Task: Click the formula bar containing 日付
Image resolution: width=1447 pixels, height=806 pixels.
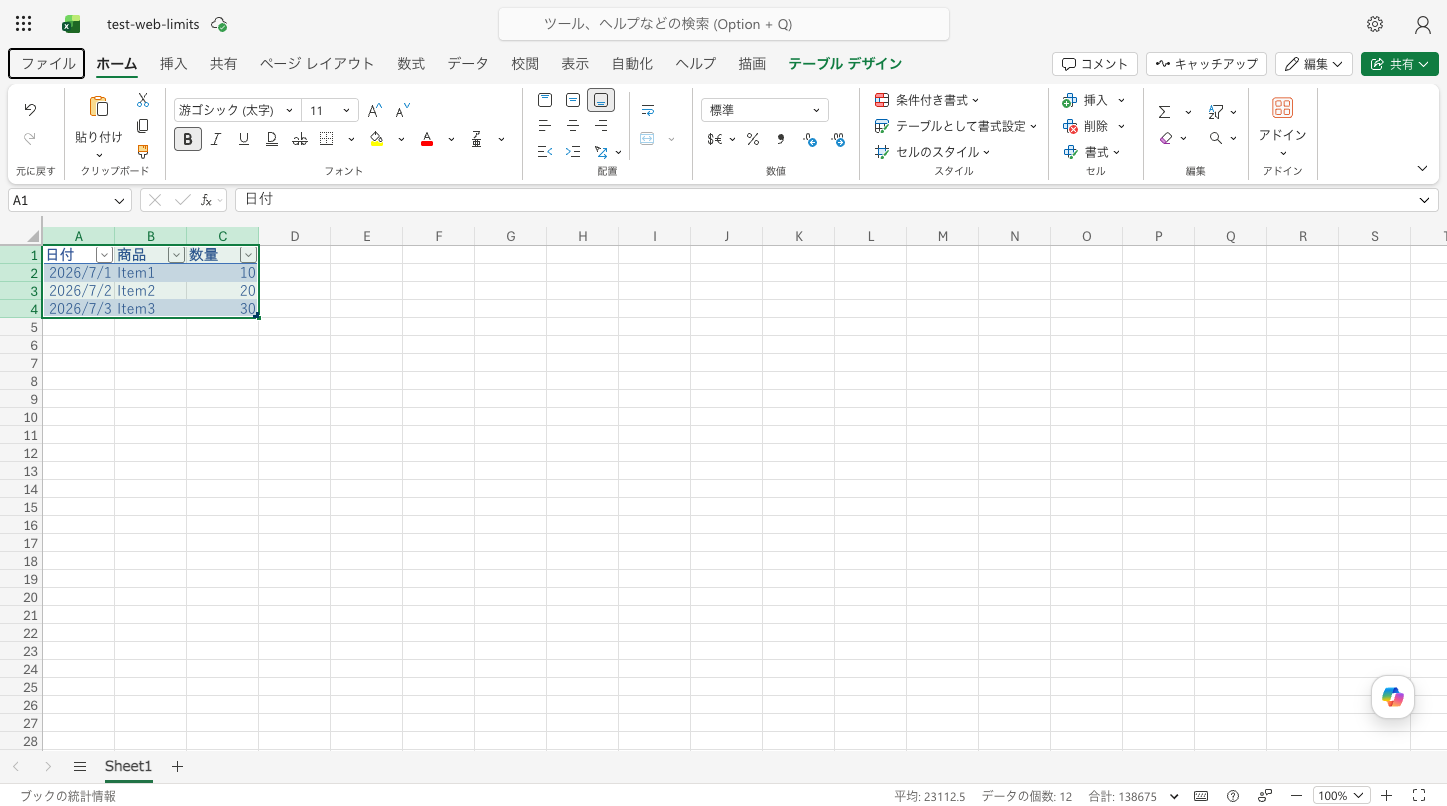Action: point(836,200)
